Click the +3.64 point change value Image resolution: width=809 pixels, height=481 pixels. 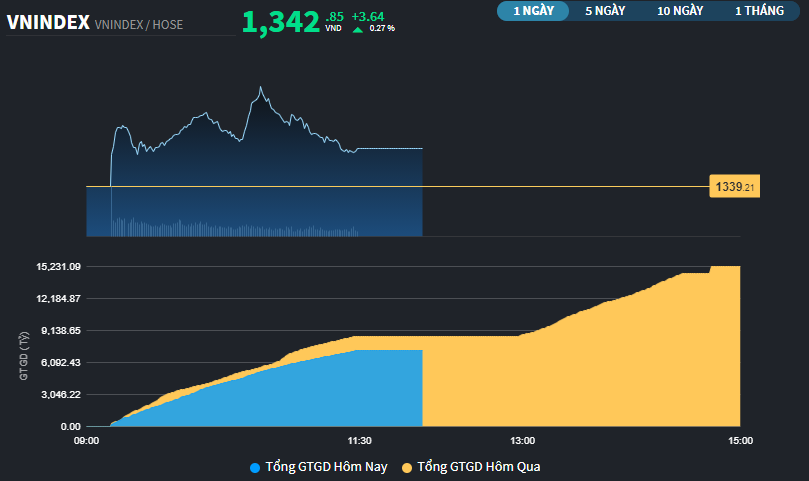(x=367, y=16)
